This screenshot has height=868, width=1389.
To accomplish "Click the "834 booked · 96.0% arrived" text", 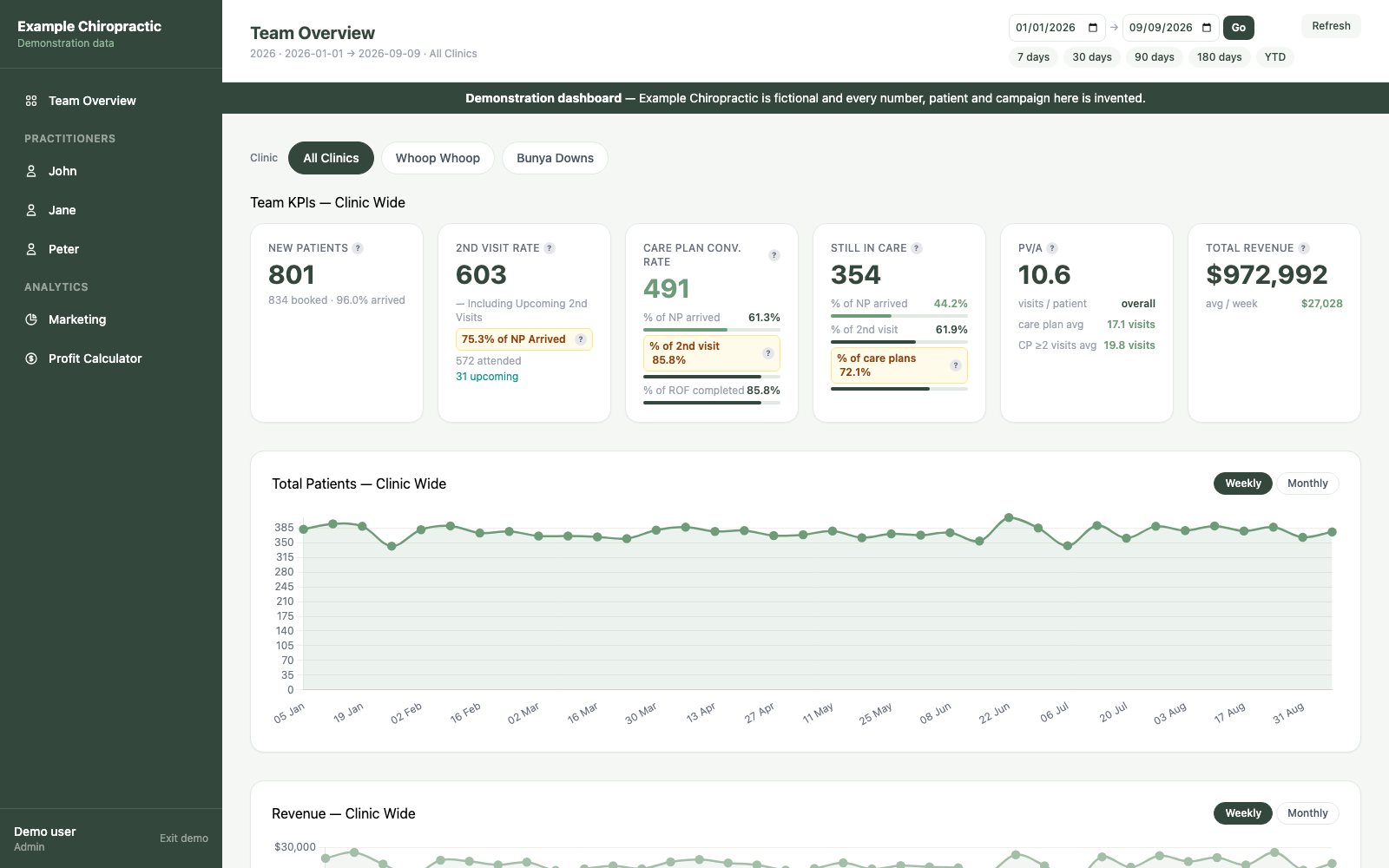I will pos(337,300).
